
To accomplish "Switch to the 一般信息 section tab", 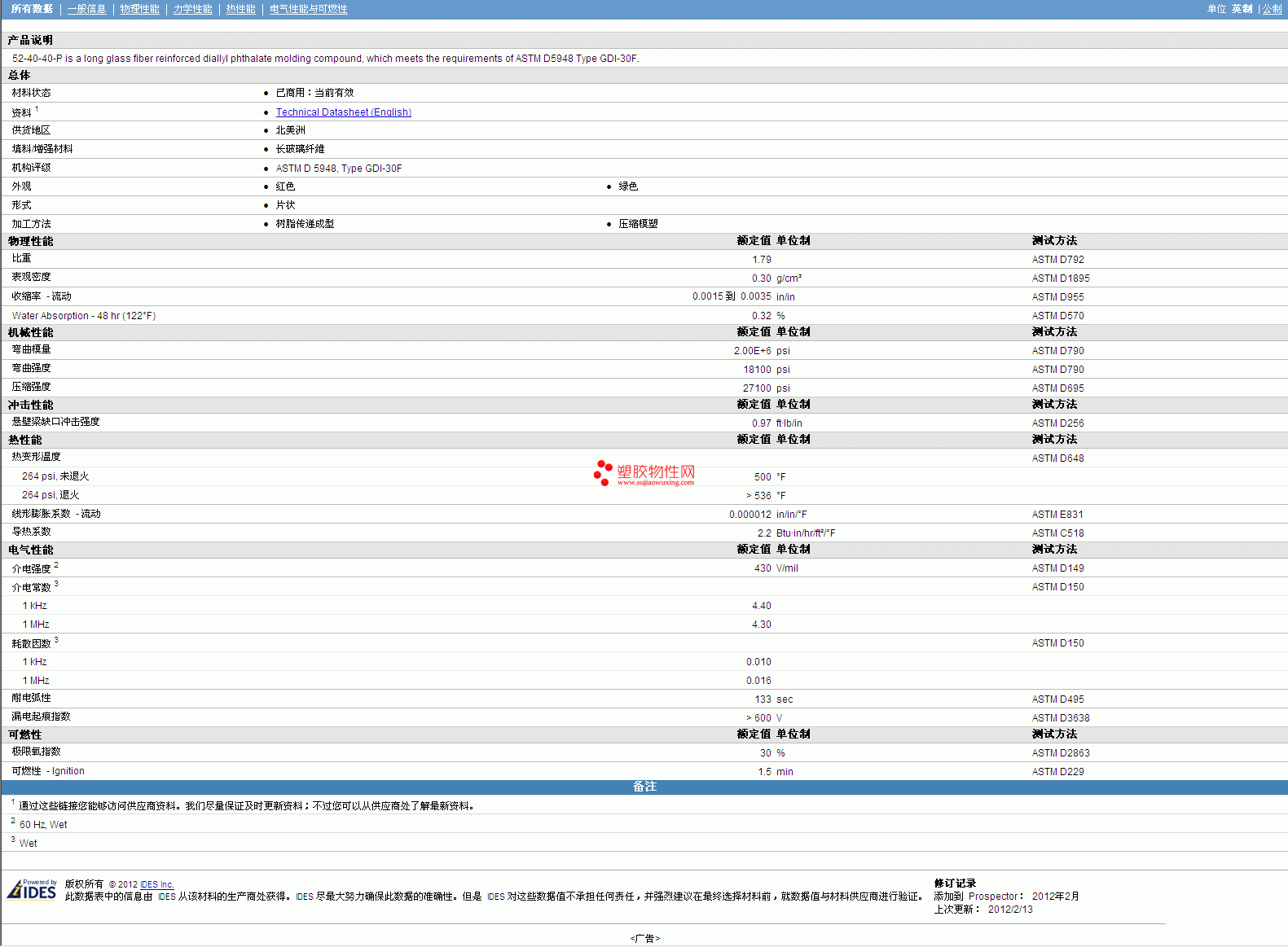I will point(86,9).
